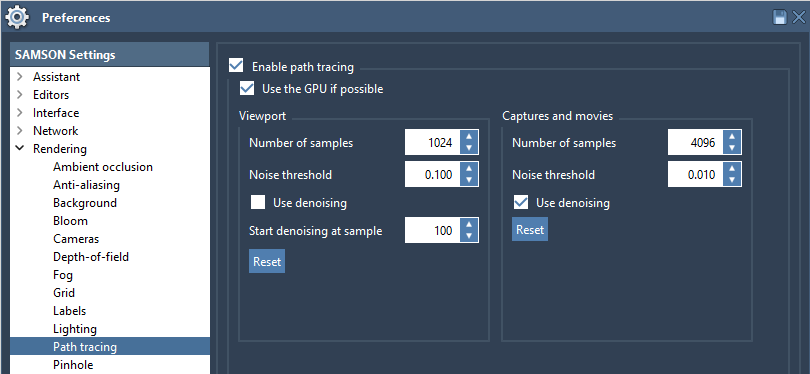Disable the Enable path tracing checkbox
This screenshot has width=810, height=374.
[x=236, y=66]
